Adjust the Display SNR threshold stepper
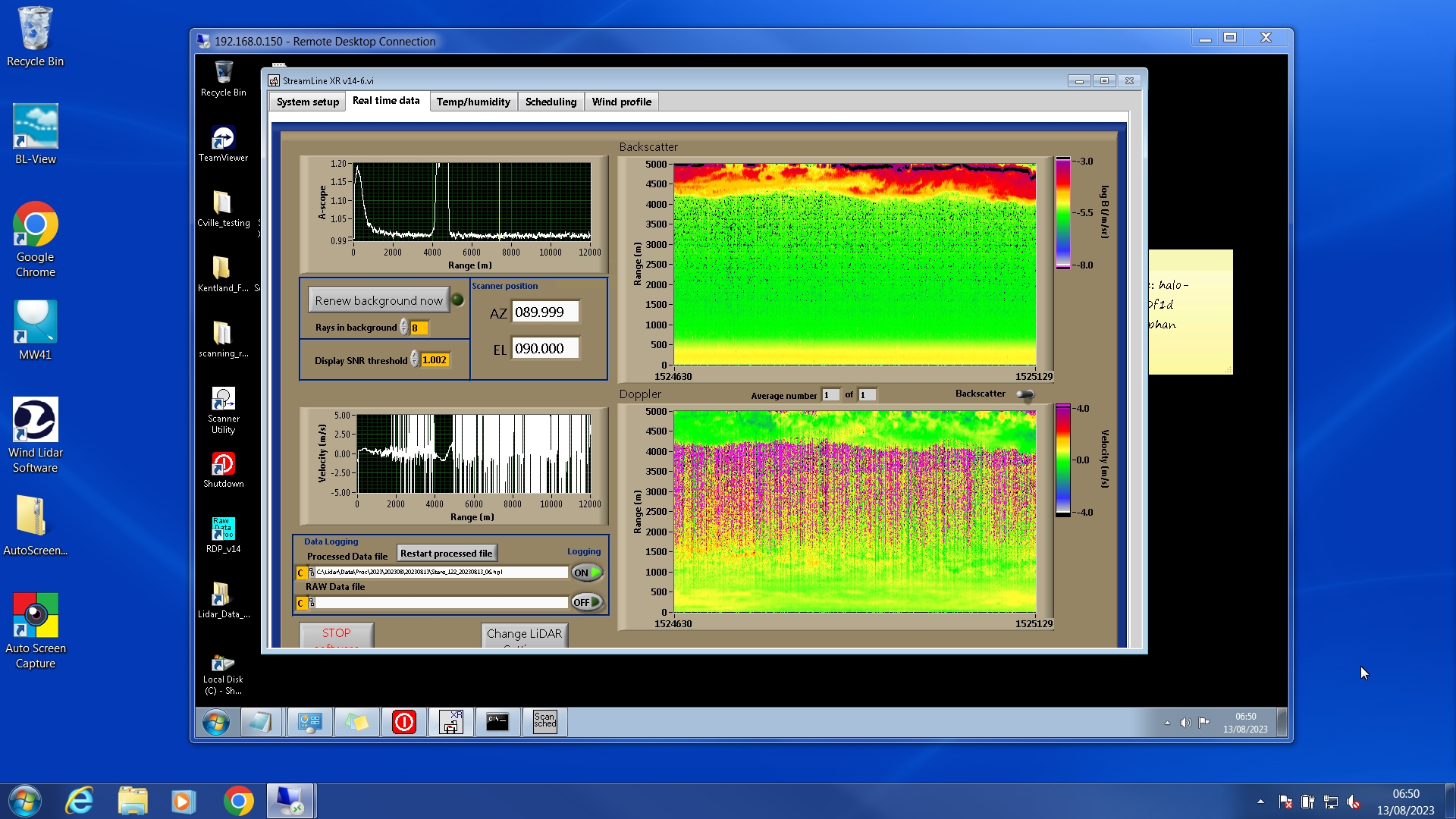 point(414,359)
